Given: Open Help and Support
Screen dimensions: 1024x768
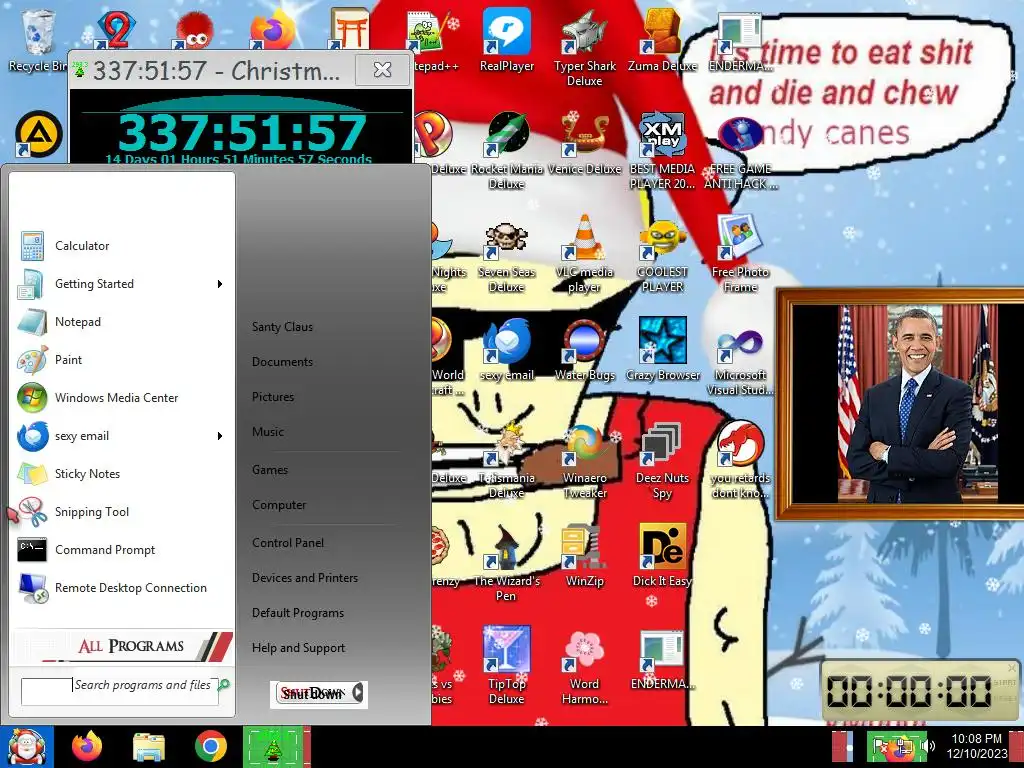Looking at the screenshot, I should pyautogui.click(x=298, y=648).
